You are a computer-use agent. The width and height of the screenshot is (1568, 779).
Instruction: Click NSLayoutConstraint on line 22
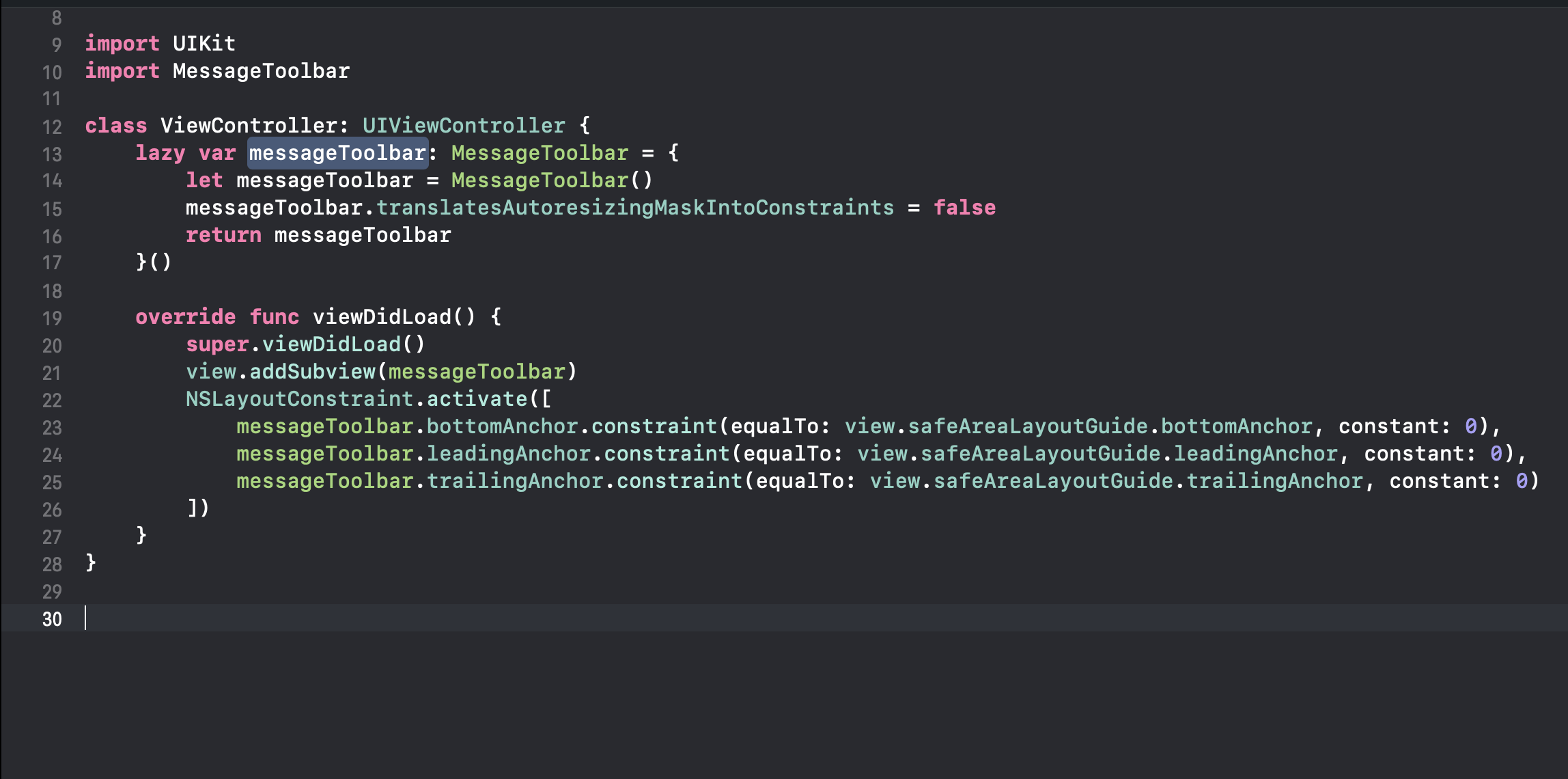pos(299,399)
